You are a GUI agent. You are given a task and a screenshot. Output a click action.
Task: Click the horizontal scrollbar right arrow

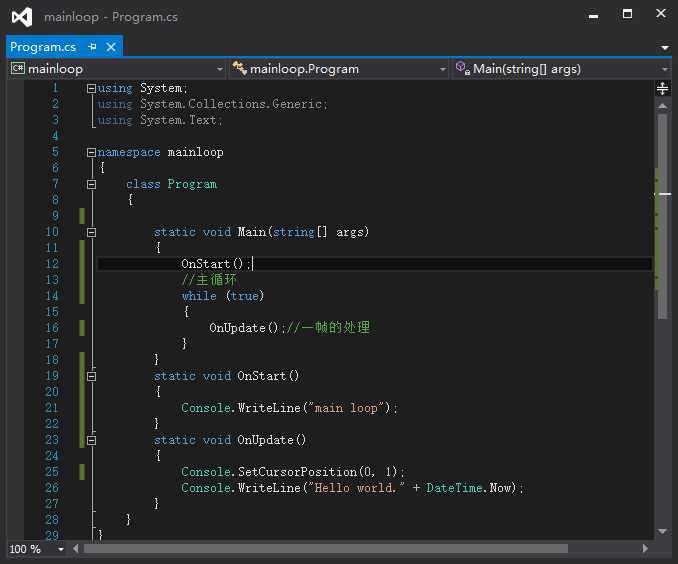click(645, 549)
